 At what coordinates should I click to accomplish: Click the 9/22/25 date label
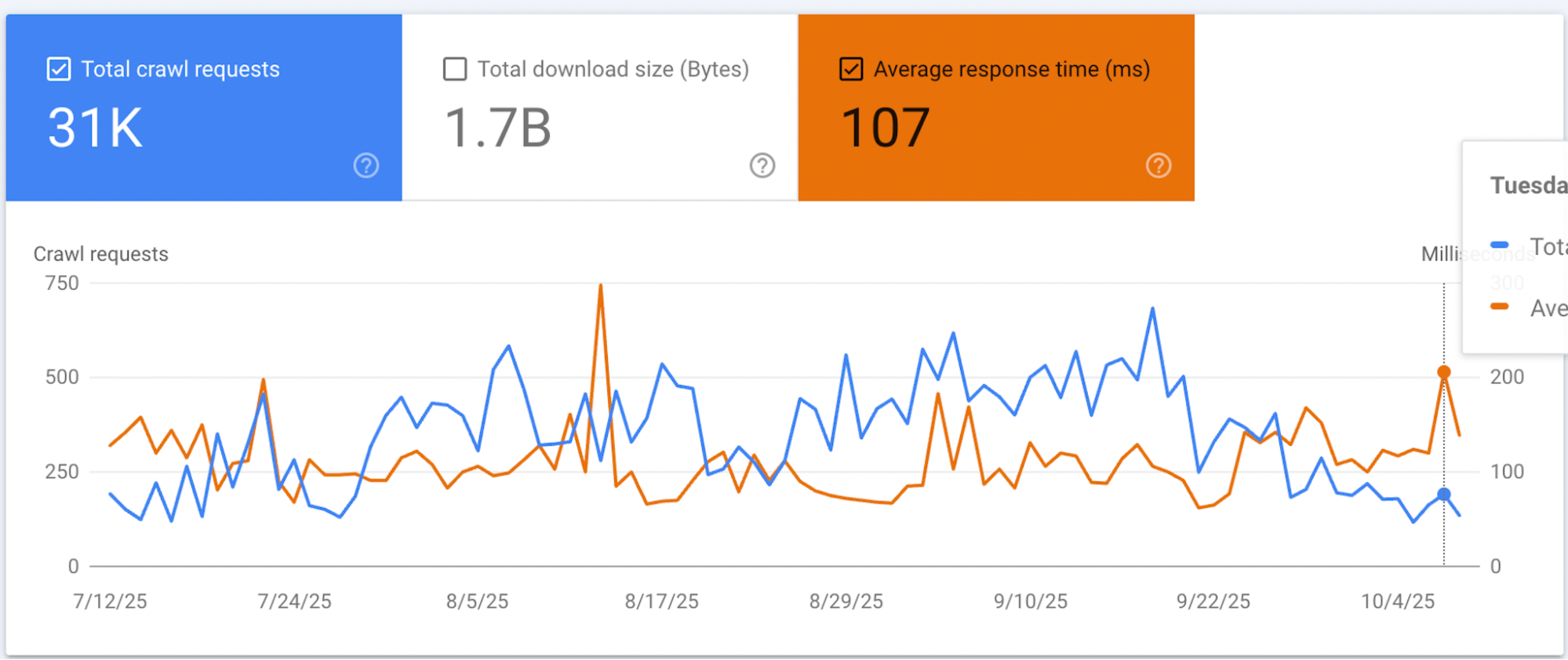click(x=1213, y=601)
